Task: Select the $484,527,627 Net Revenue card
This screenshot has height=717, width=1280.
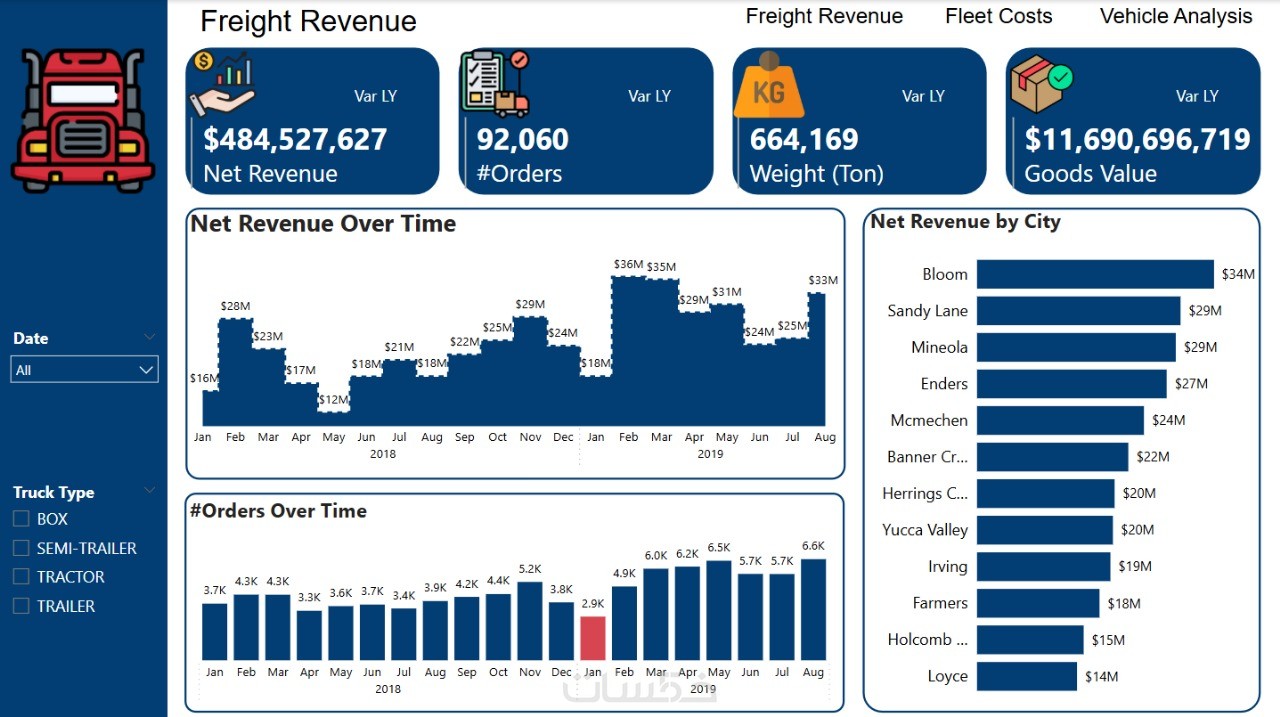Action: point(312,121)
